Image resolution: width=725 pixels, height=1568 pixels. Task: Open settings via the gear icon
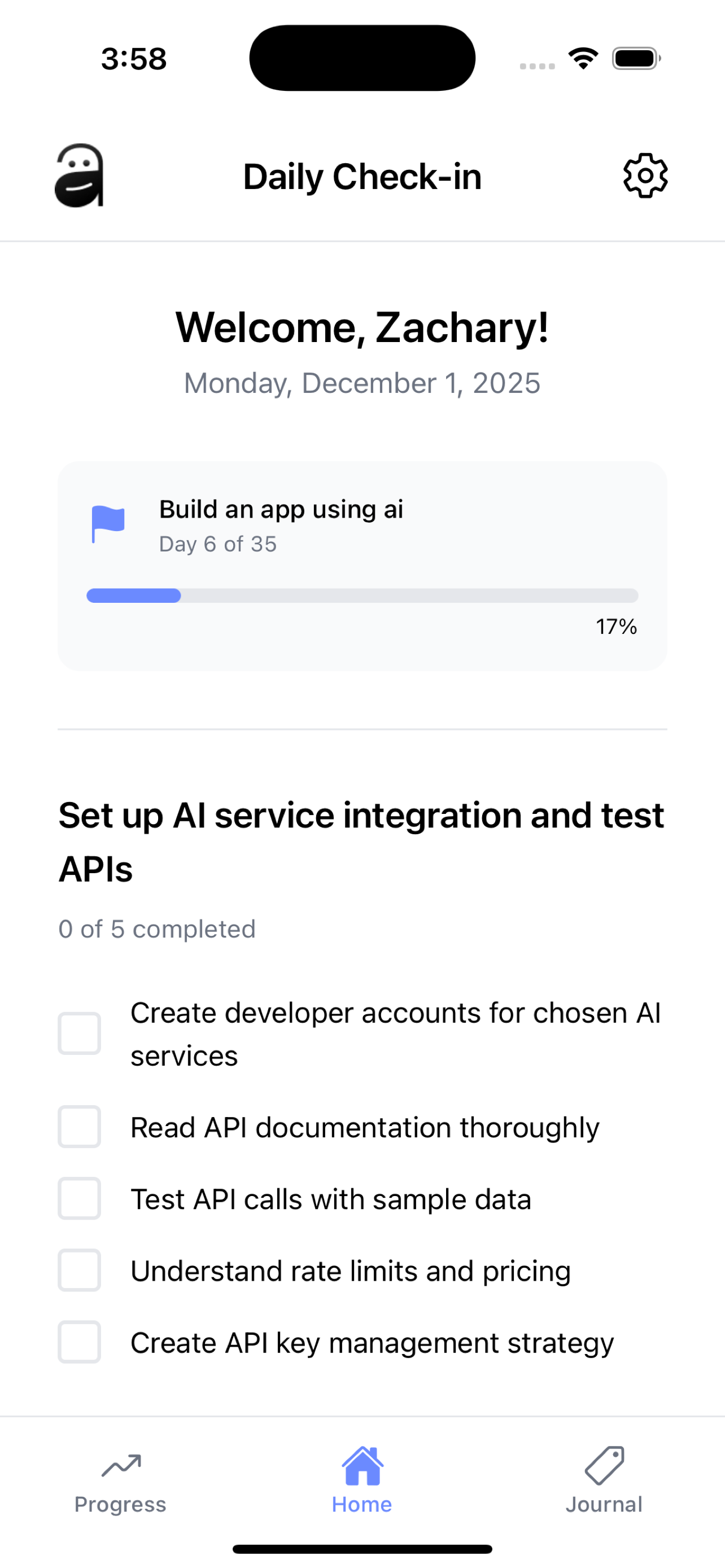645,176
